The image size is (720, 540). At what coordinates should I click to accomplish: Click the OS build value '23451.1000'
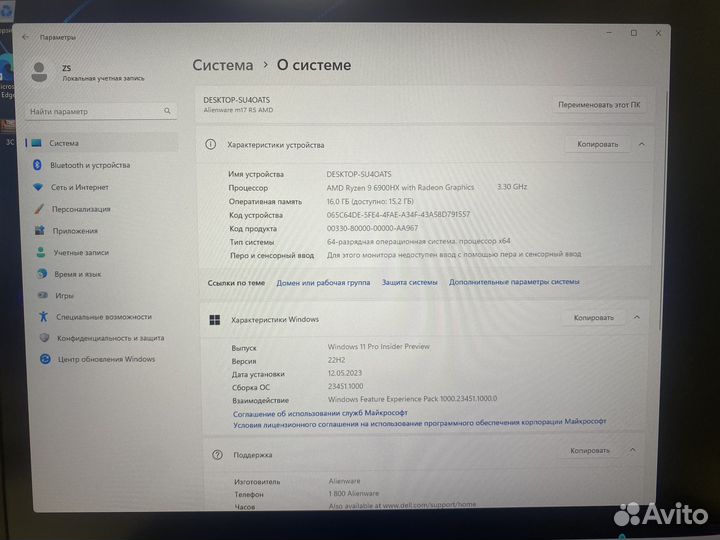click(x=345, y=386)
